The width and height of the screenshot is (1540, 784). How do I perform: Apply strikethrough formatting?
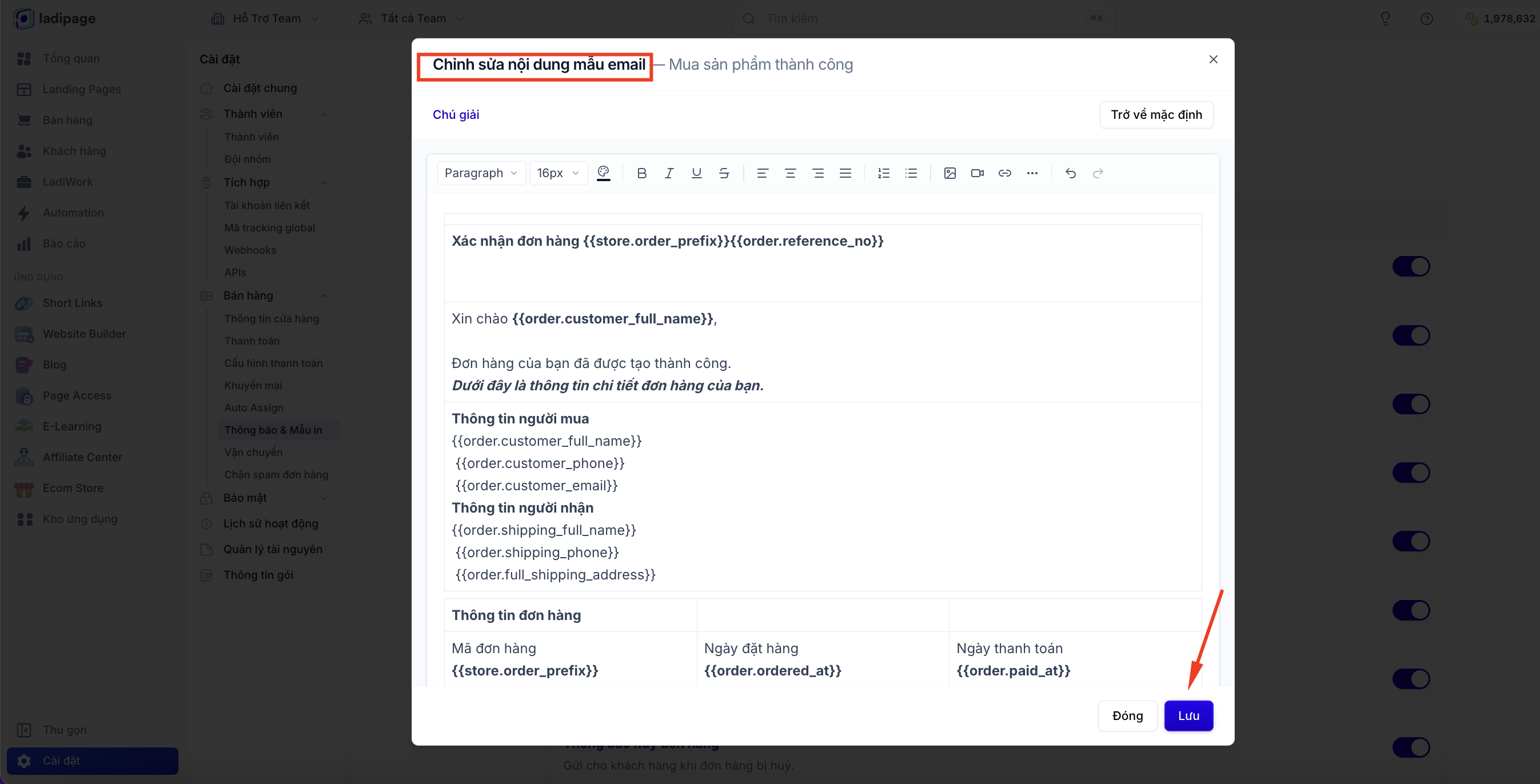pyautogui.click(x=724, y=173)
